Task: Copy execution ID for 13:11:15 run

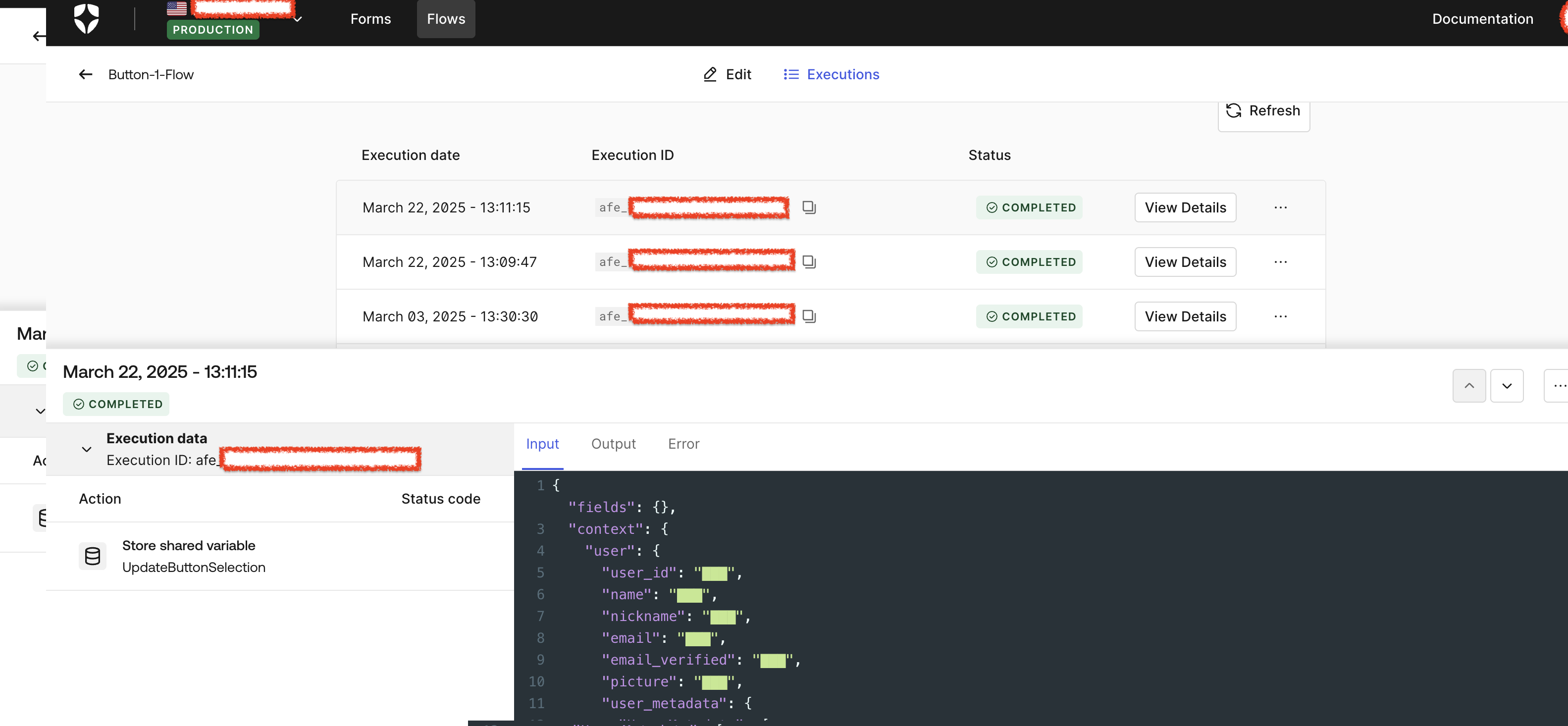Action: [808, 207]
